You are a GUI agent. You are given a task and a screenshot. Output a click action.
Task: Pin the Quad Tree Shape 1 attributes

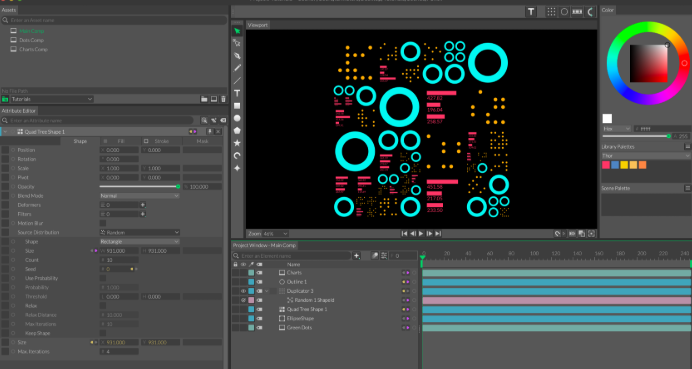[x=210, y=132]
